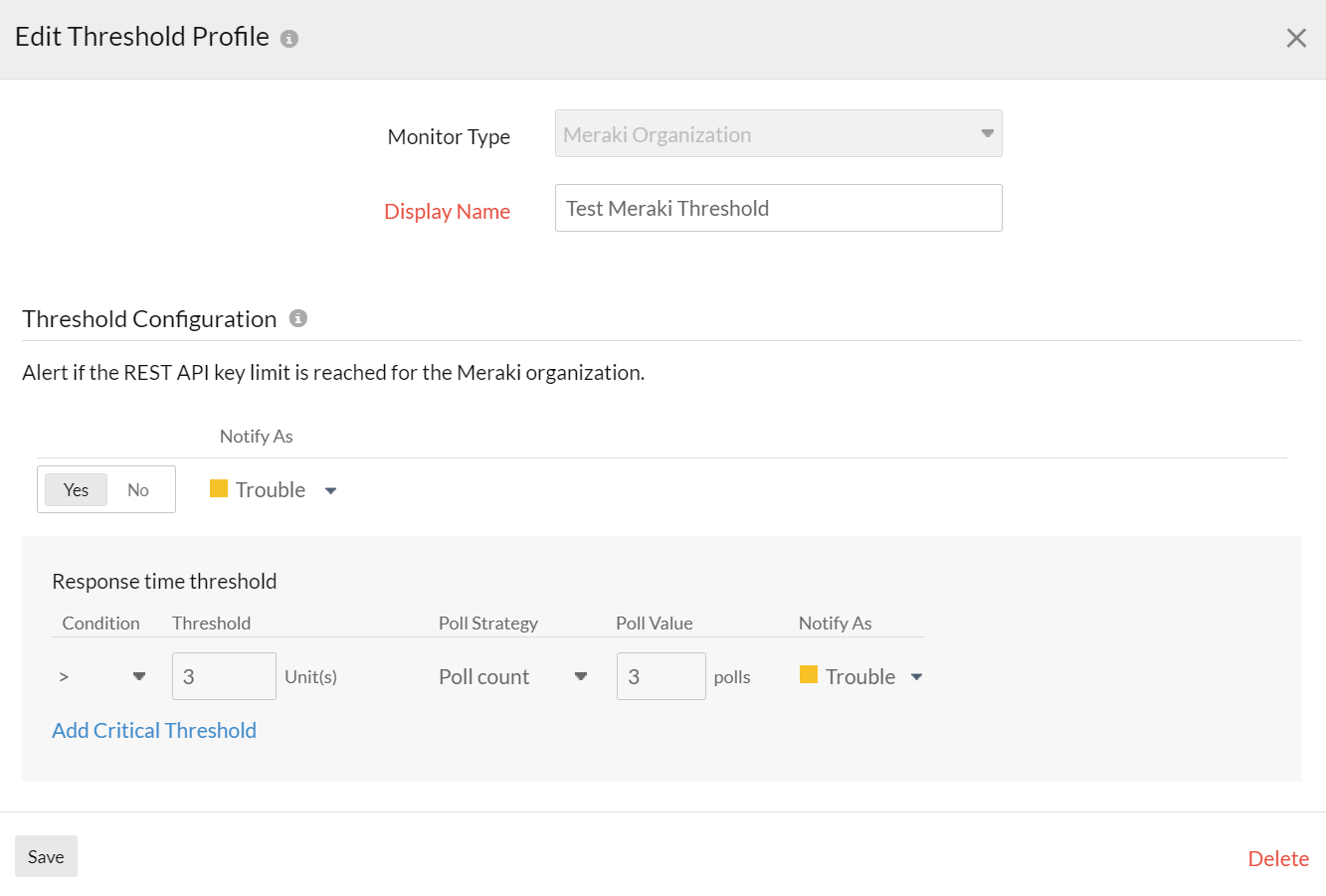Click the Display Name input field
The image size is (1326, 896).
pos(778,208)
